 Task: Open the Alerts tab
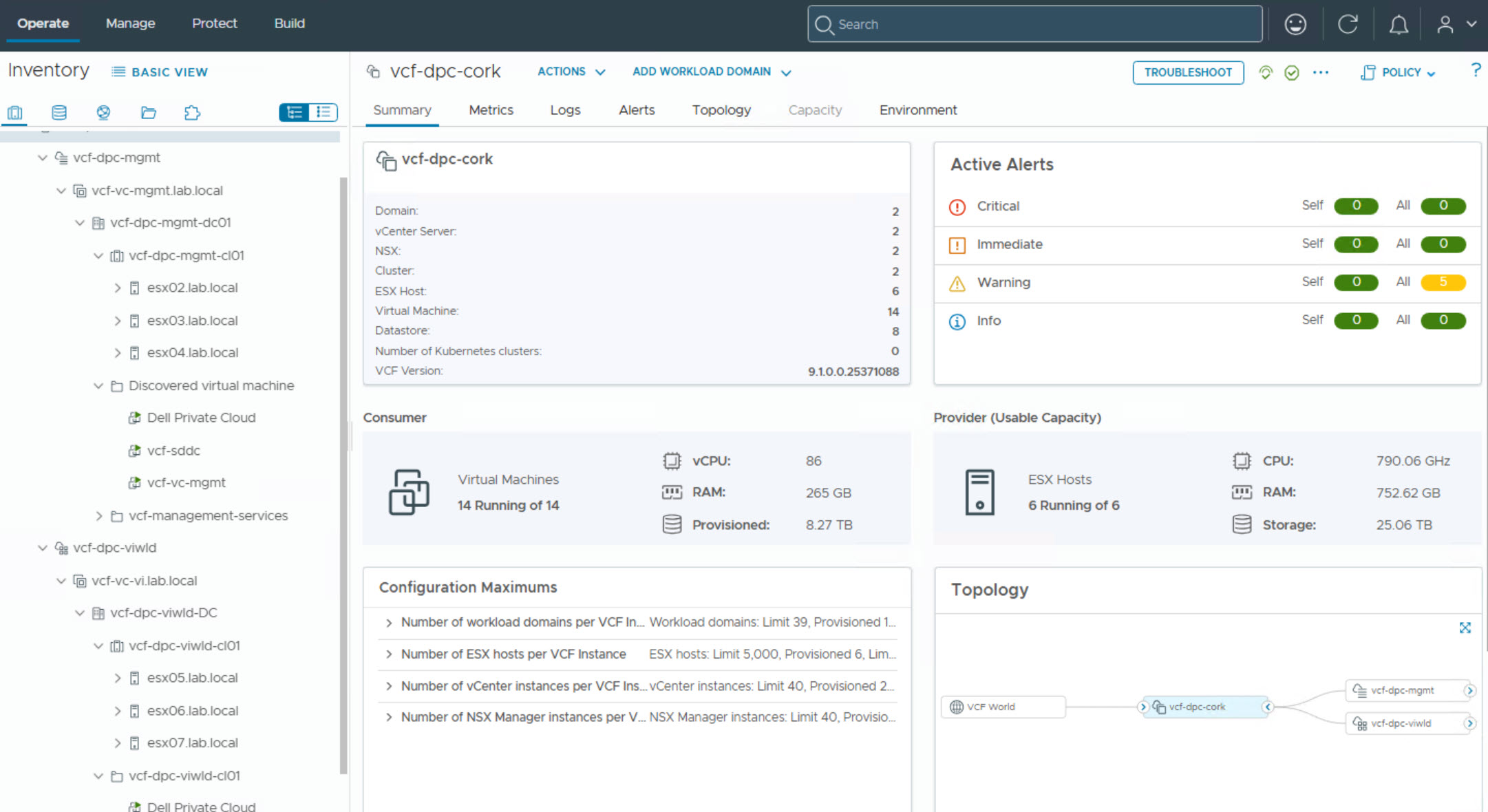637,110
